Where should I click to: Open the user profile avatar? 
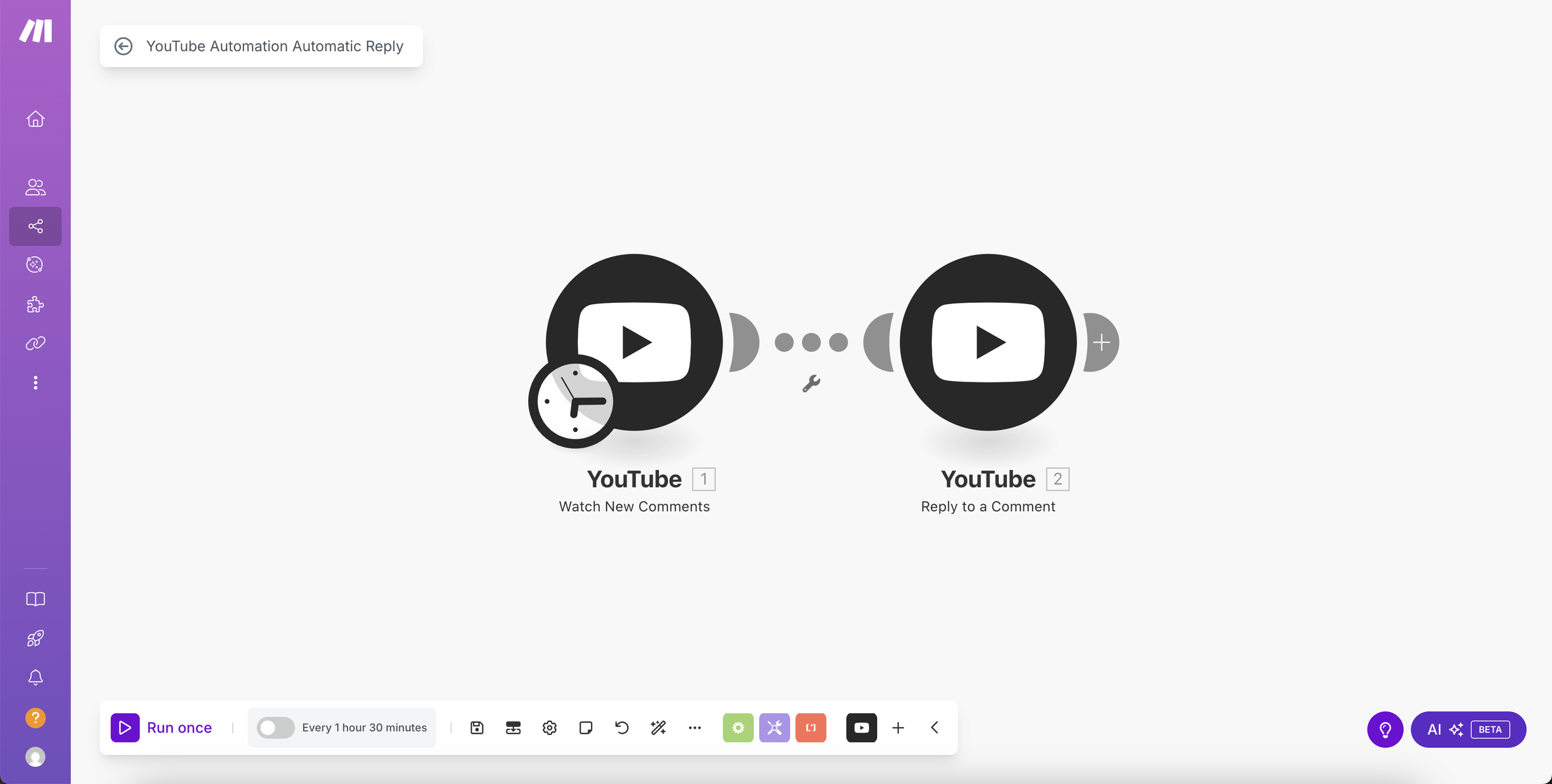point(35,757)
